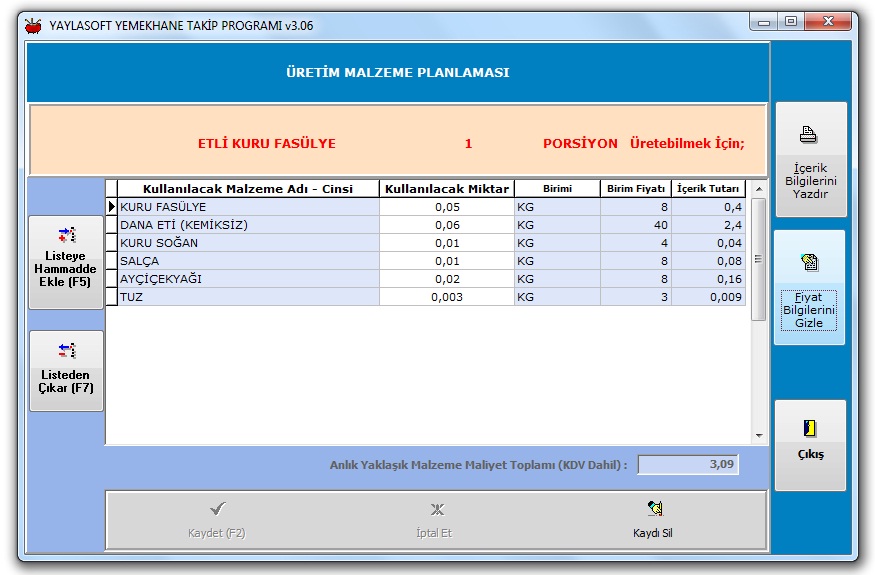
Task: Click the row selector beside DANA ETİ (KEMİKSİZ)
Action: tap(112, 225)
